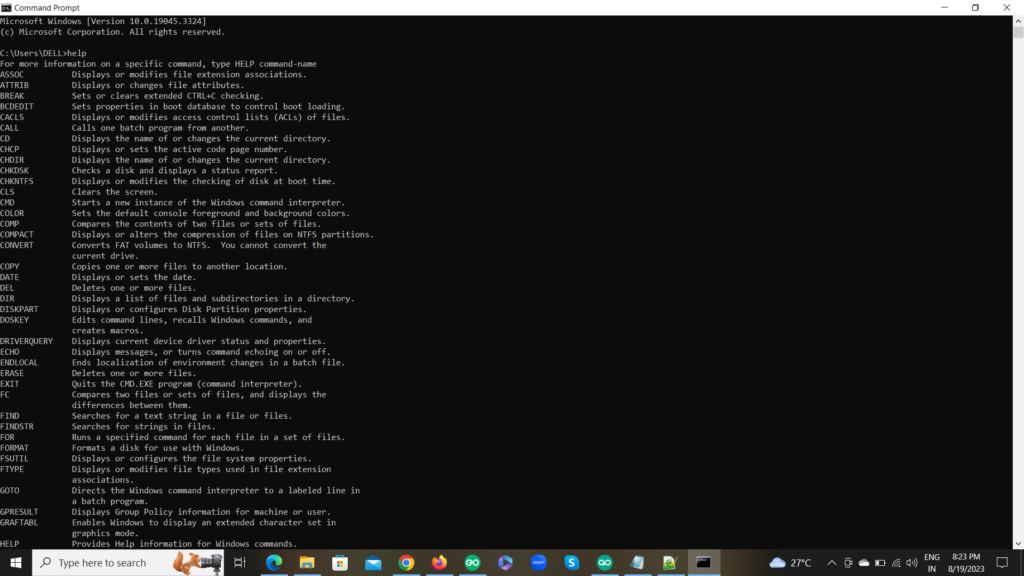1024x576 pixels.
Task: Click the COLOR command name
Action: pyautogui.click(x=12, y=213)
